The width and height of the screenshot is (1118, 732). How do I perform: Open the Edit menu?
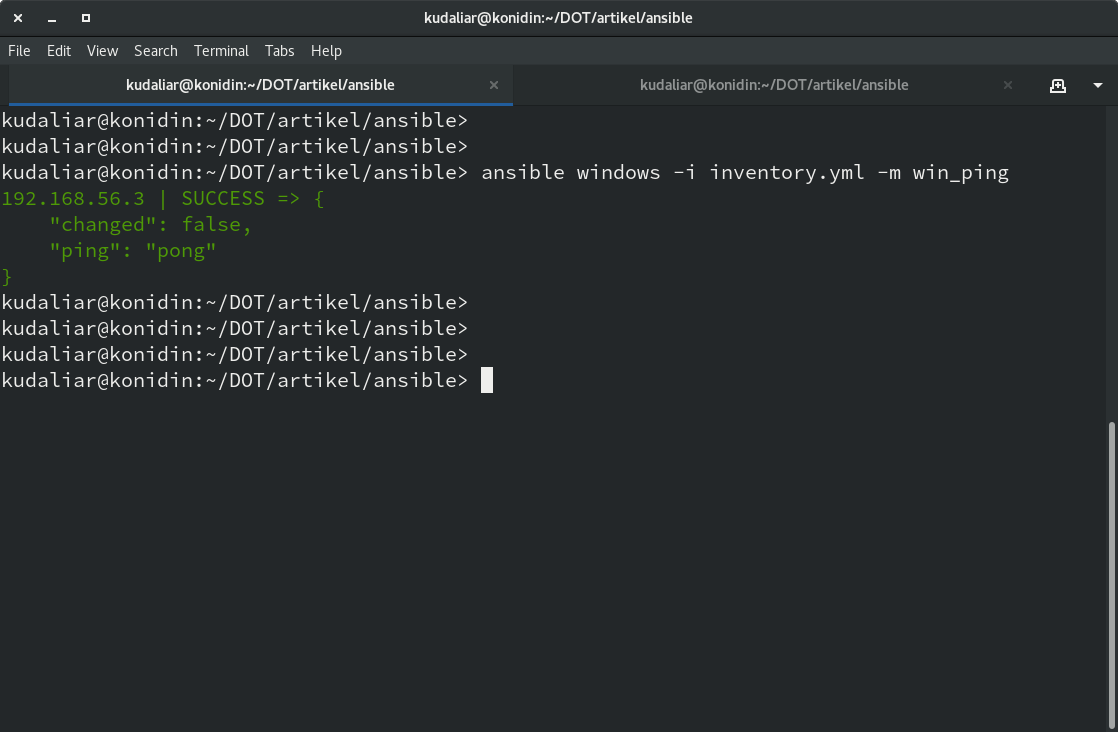(58, 51)
